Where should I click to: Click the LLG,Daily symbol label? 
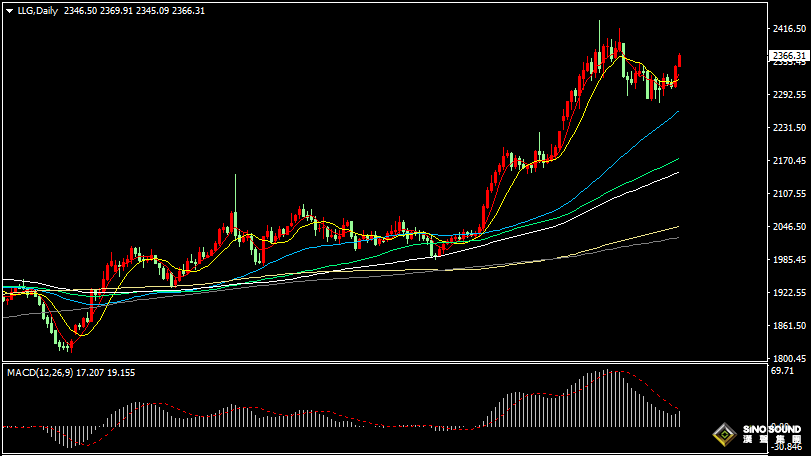click(36, 9)
